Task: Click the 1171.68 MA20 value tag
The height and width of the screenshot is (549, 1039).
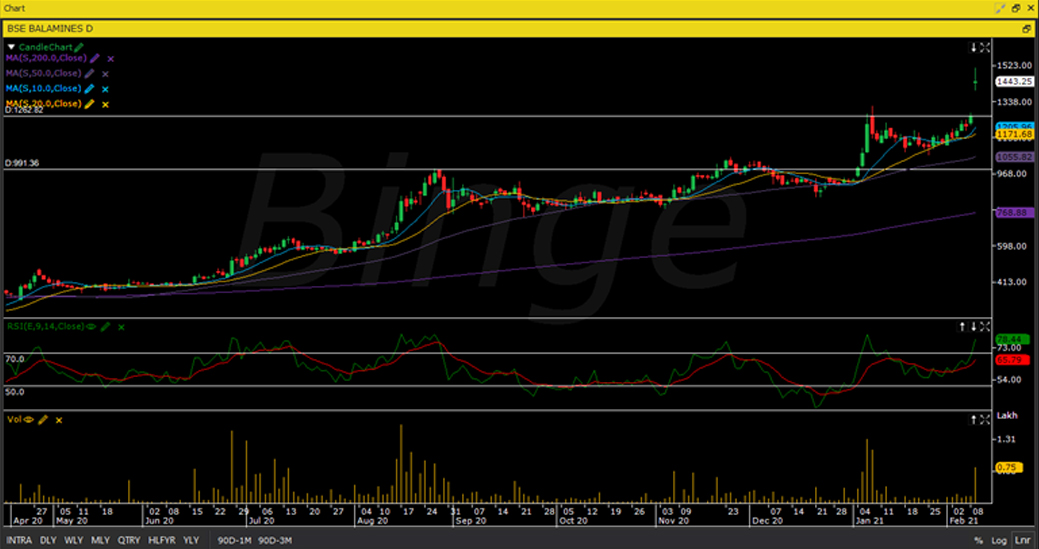Action: coord(1014,134)
